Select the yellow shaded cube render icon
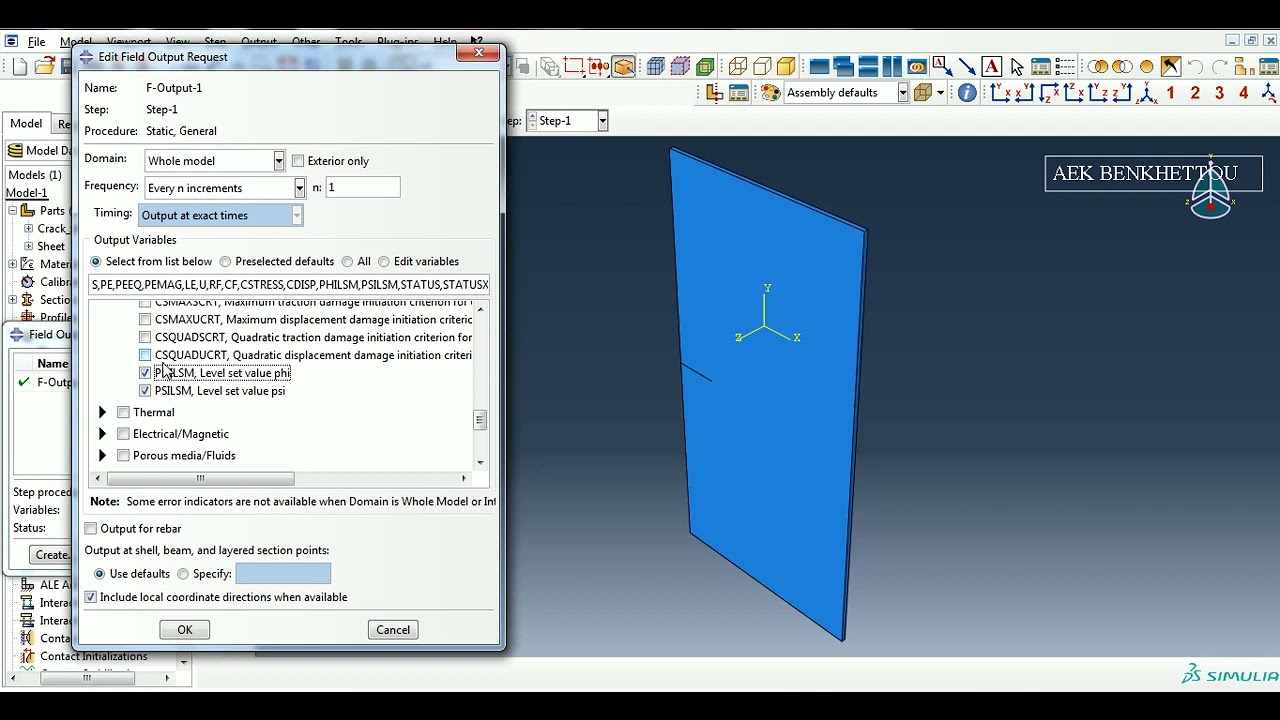Viewport: 1280px width, 720px height. 786,67
